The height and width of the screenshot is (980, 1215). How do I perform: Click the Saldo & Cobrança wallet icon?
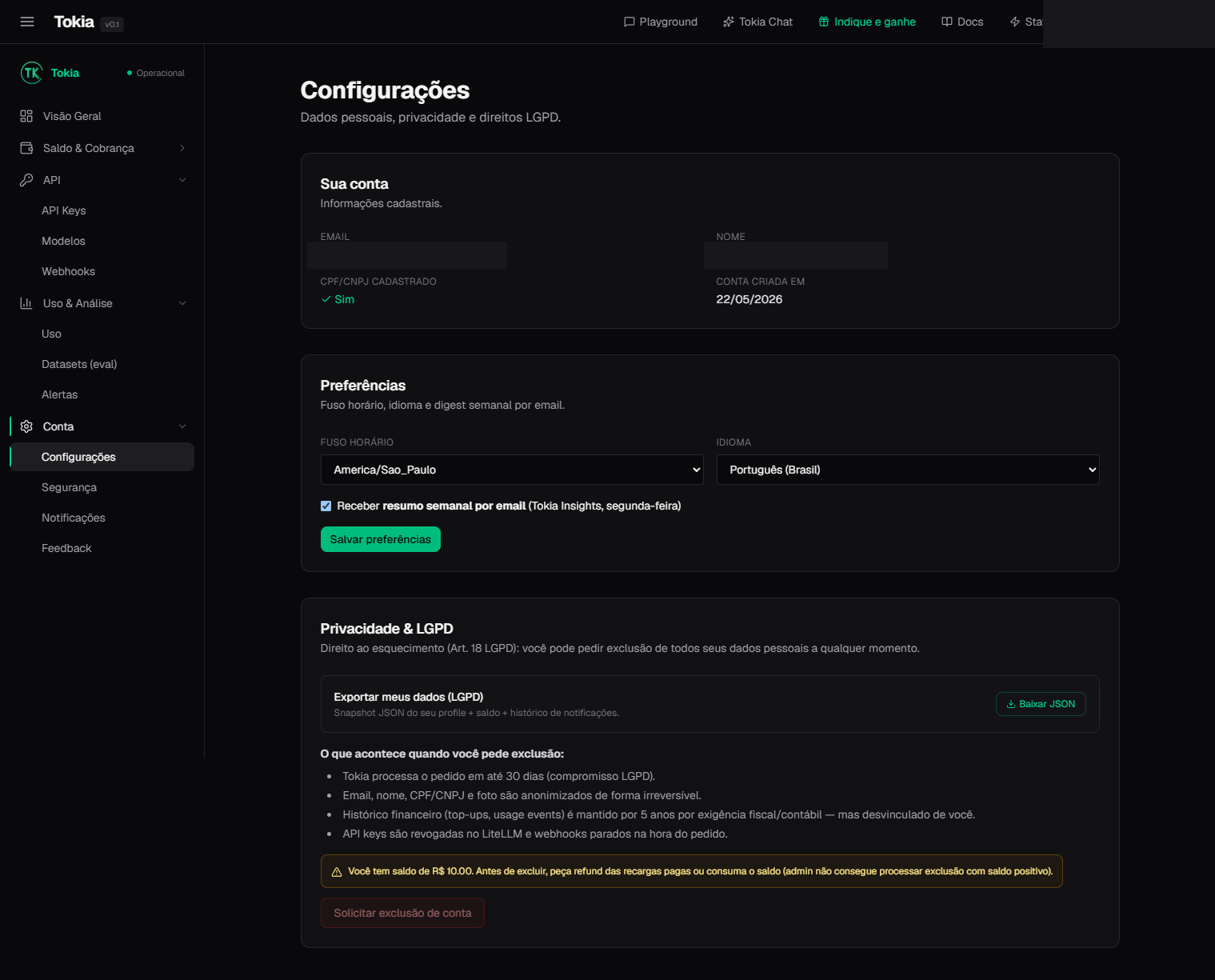coord(26,148)
